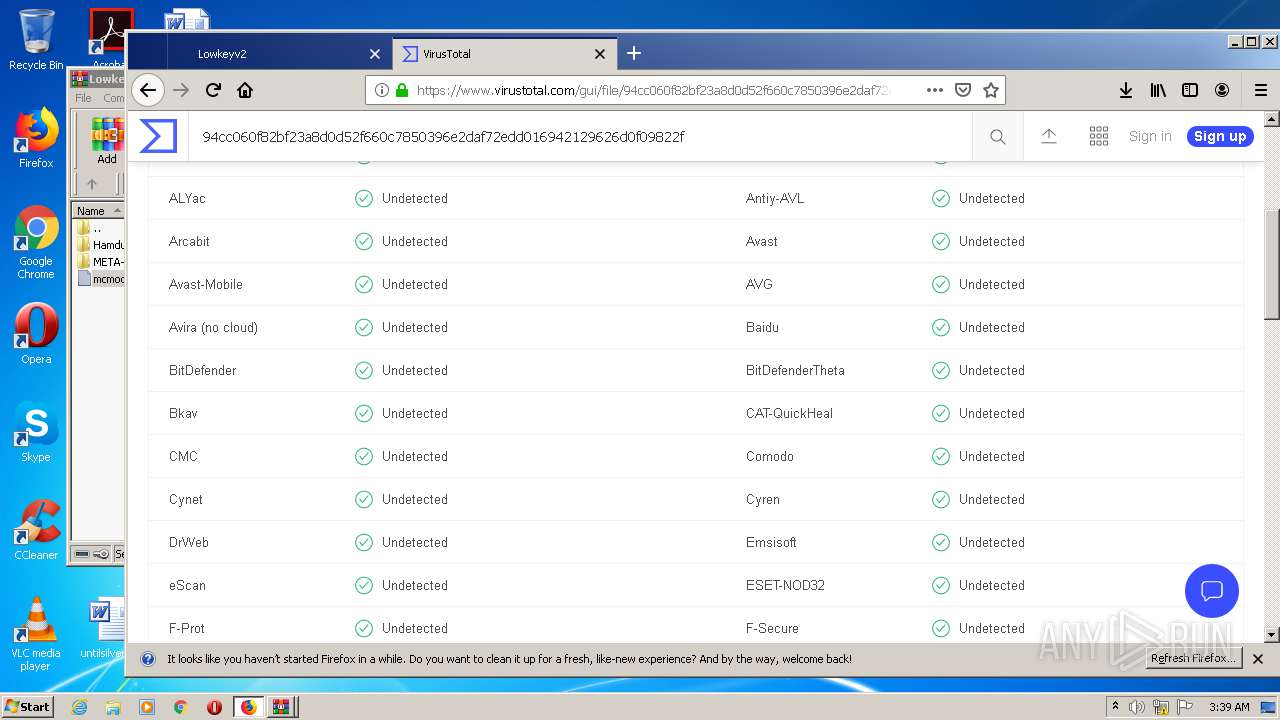Click Sign in link
This screenshot has height=720, width=1280.
(x=1150, y=137)
